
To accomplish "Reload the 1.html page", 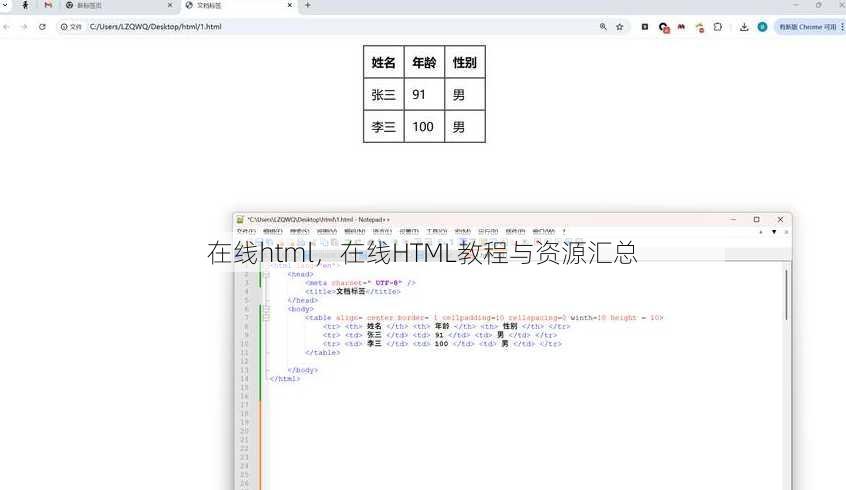I will click(42, 26).
